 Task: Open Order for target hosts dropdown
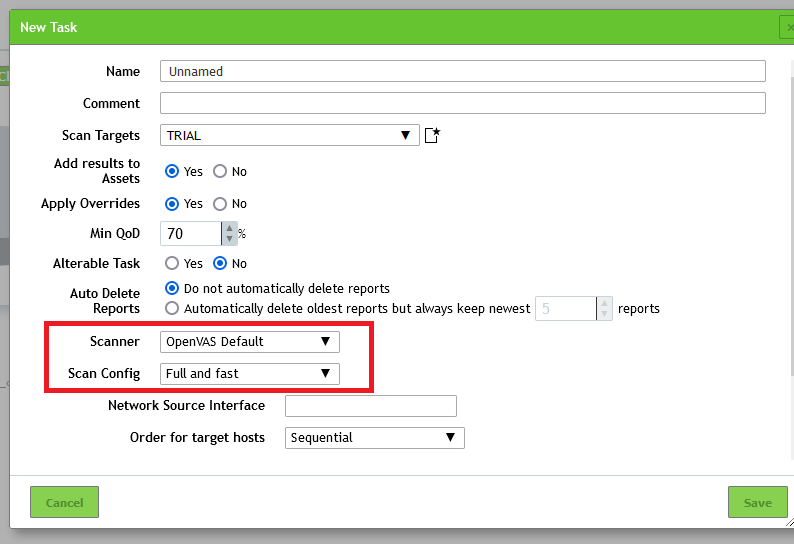click(x=375, y=438)
